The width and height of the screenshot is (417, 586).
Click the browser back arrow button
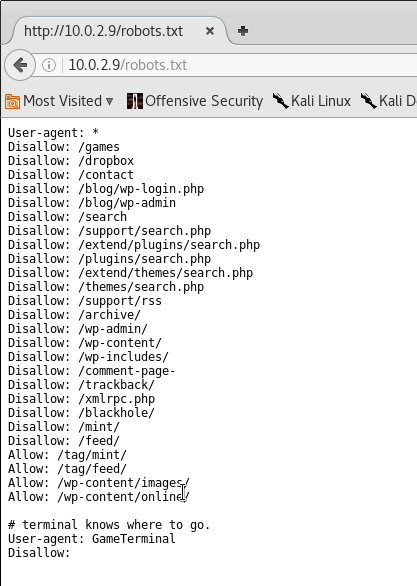(x=20, y=65)
